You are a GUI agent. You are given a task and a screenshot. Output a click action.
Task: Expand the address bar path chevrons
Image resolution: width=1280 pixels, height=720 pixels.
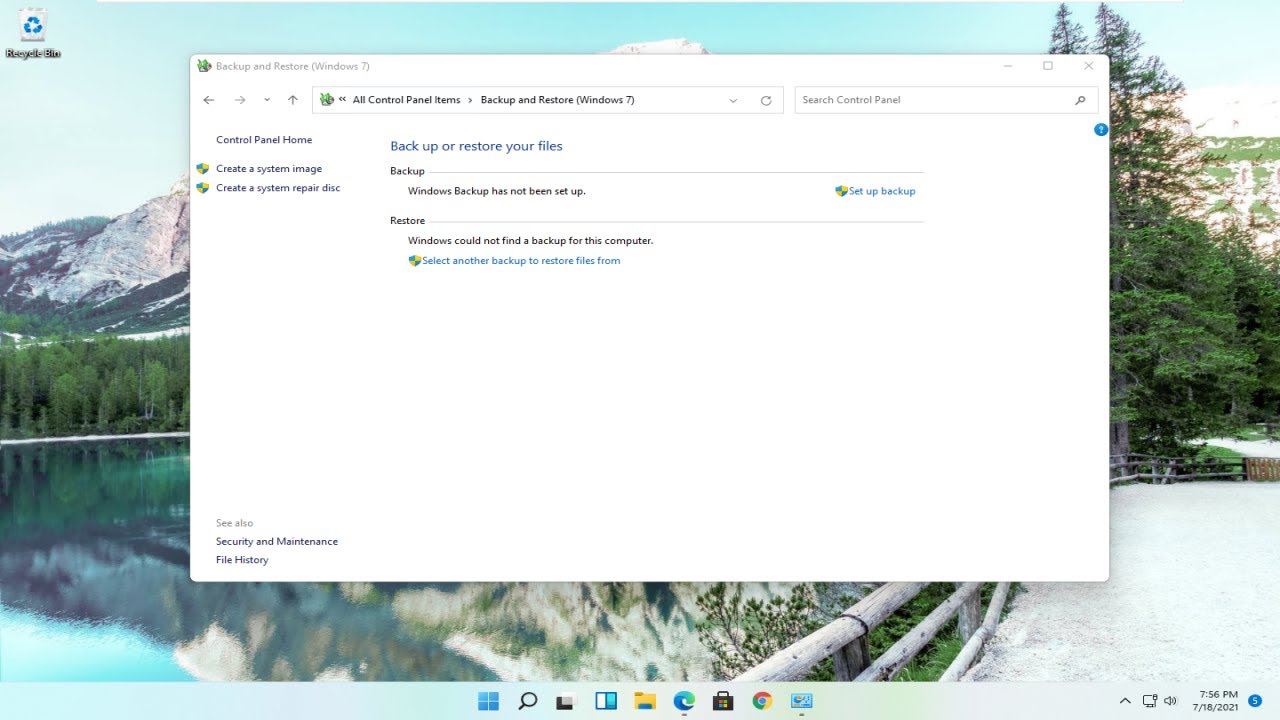[343, 100]
